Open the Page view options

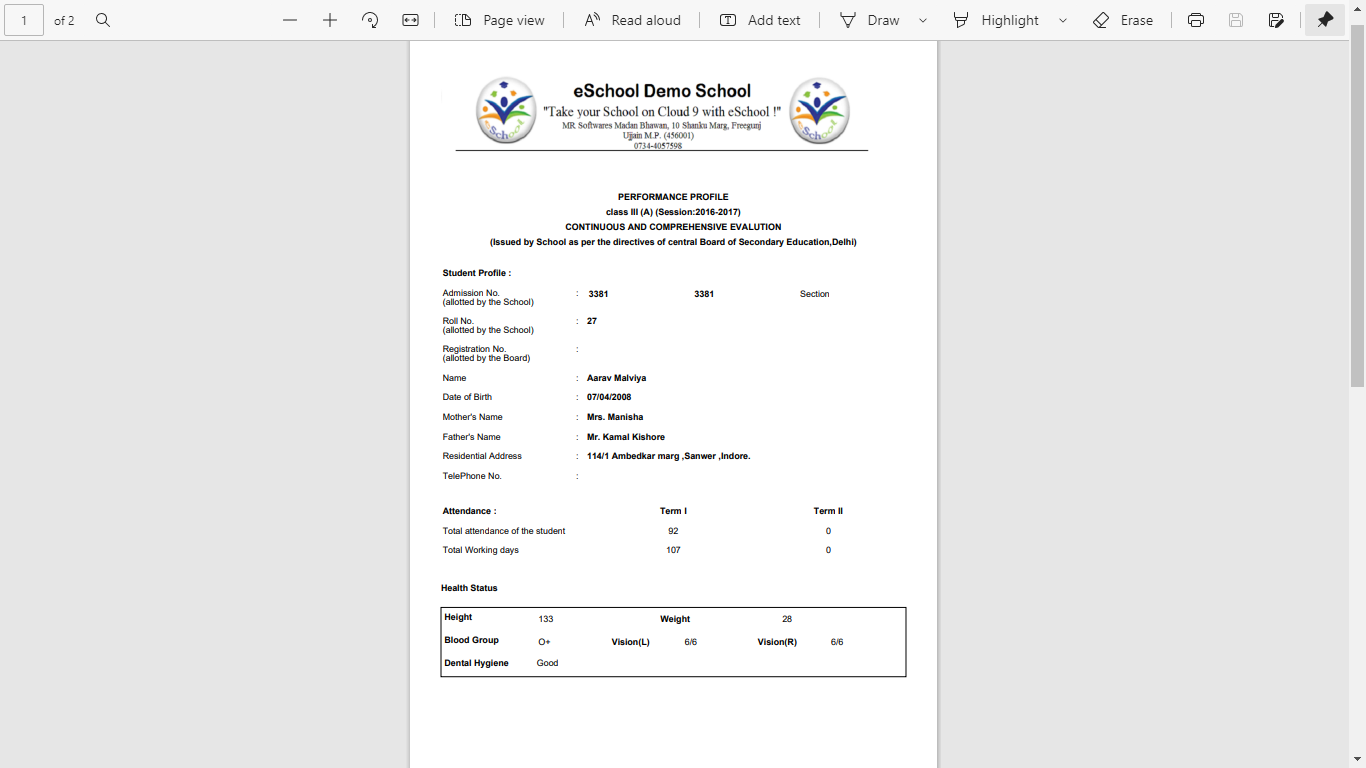(499, 20)
